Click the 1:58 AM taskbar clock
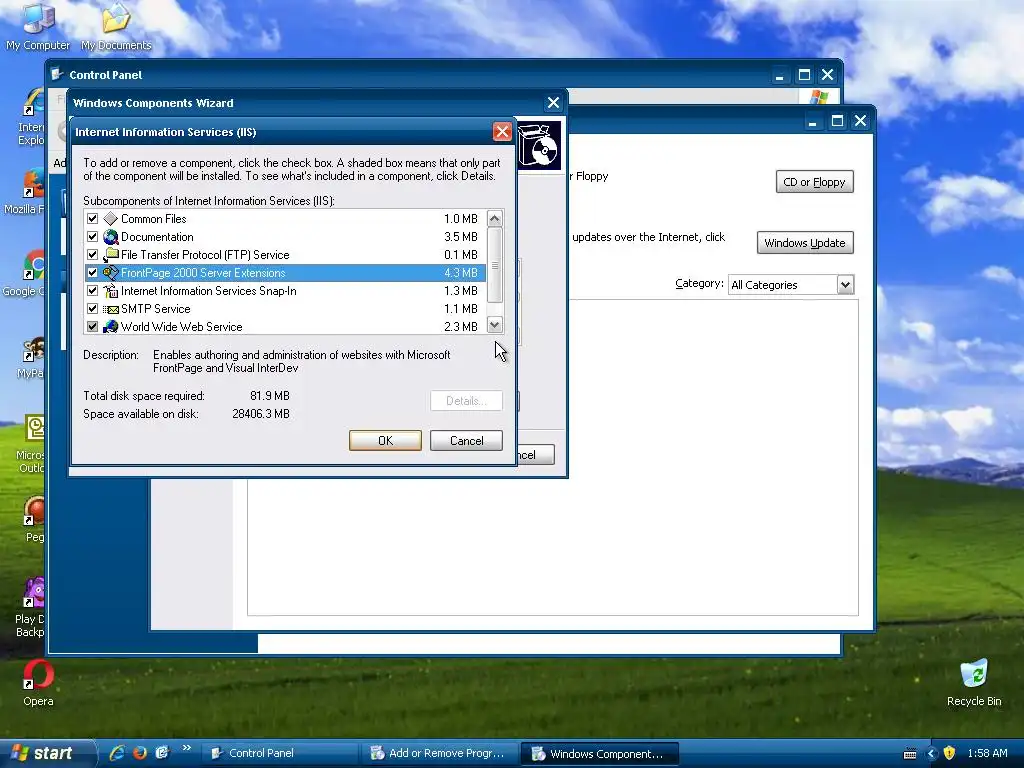The height and width of the screenshot is (768, 1024). point(987,753)
